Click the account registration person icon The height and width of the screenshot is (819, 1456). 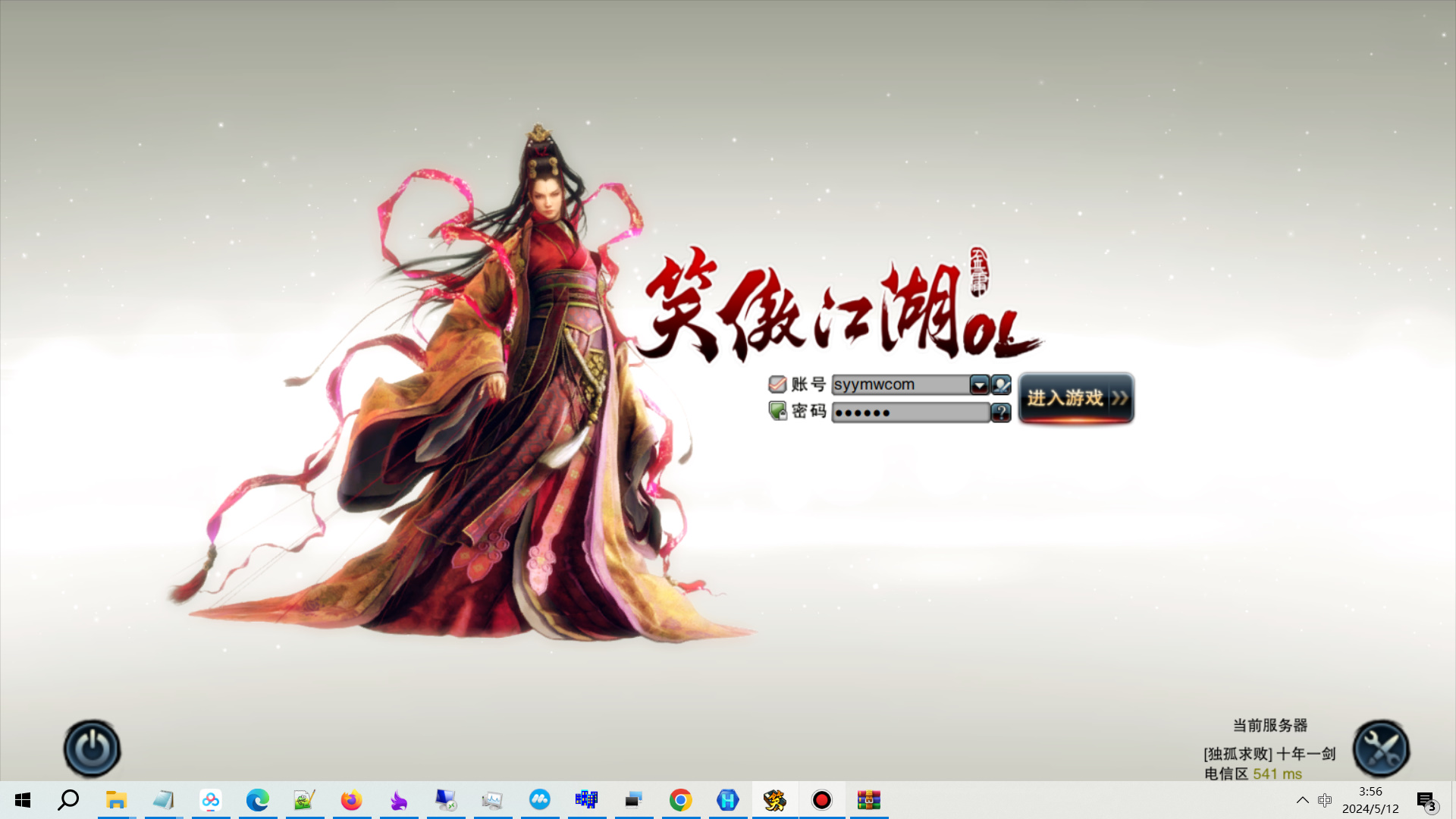1001,385
